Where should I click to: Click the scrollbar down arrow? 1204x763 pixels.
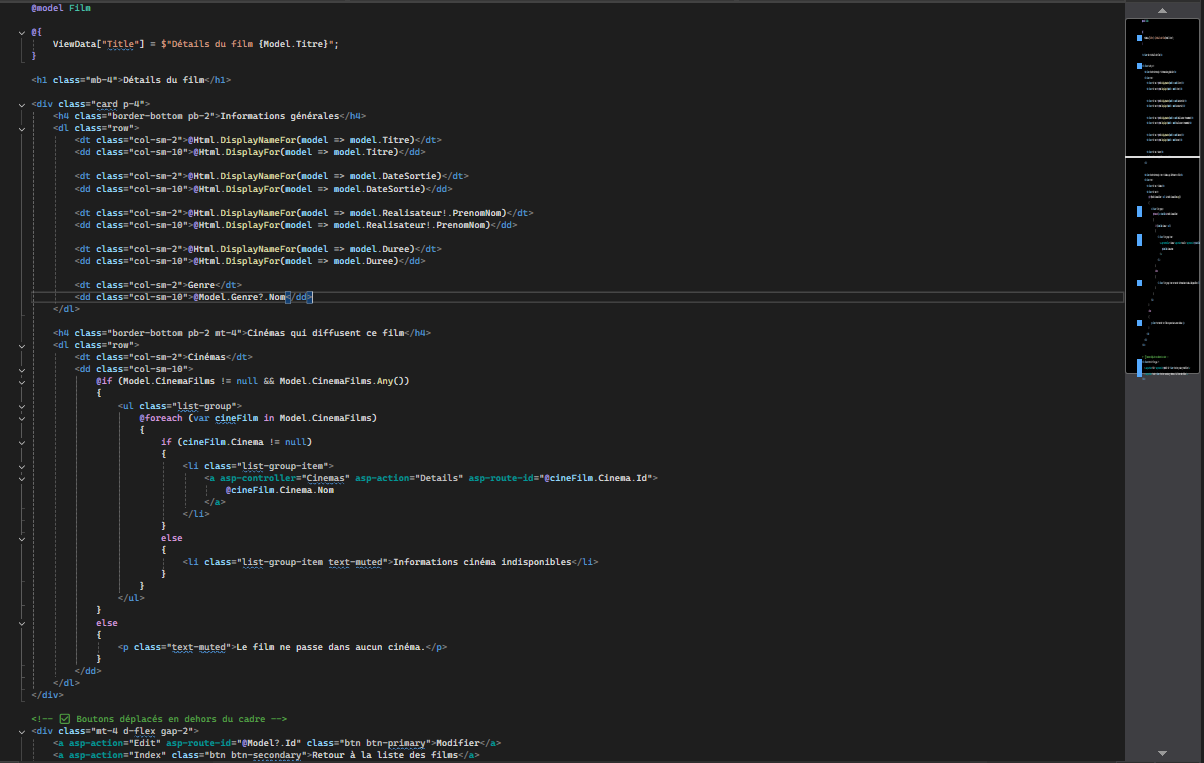point(1161,753)
